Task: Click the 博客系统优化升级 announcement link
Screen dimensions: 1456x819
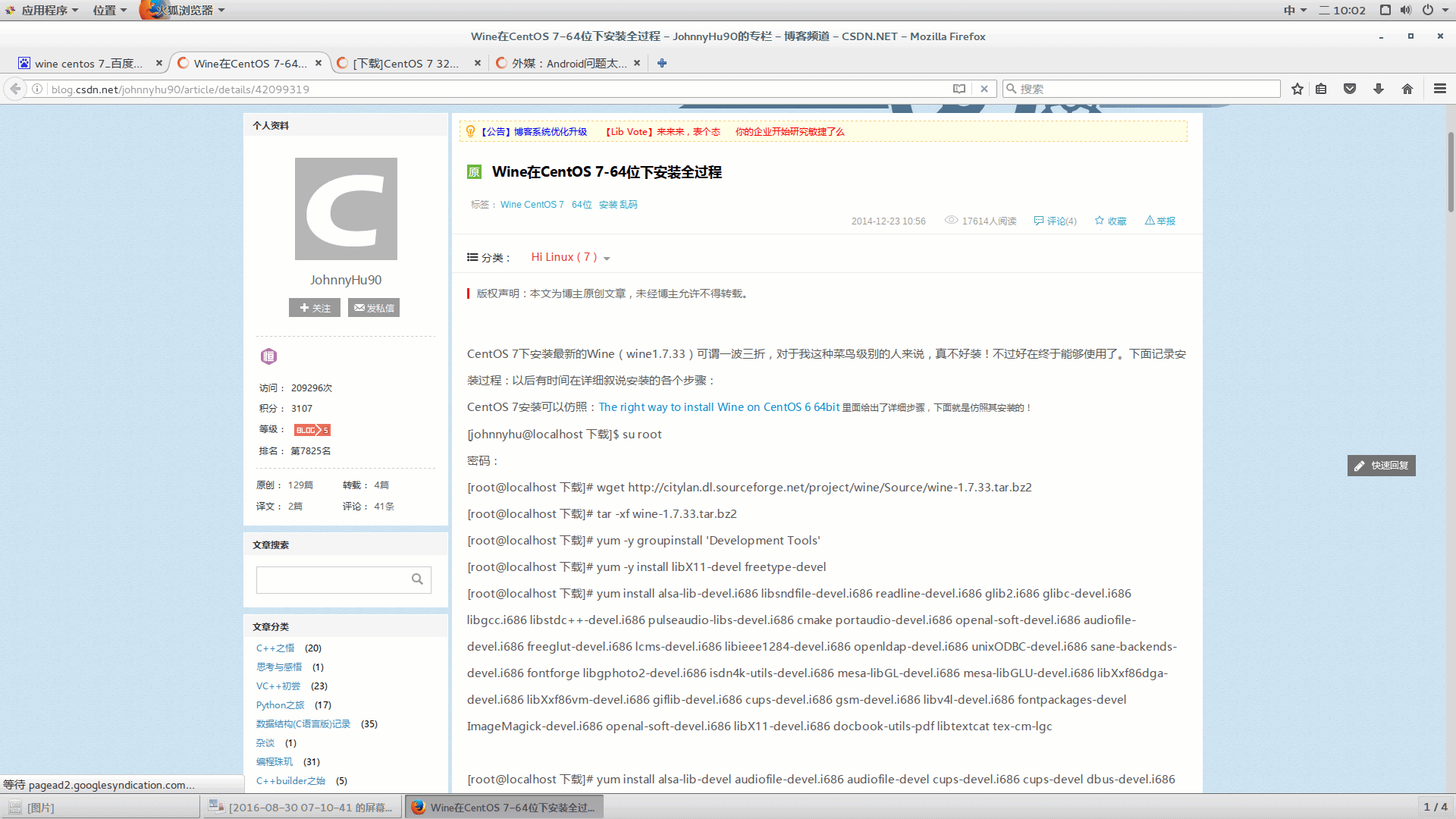Action: click(551, 131)
